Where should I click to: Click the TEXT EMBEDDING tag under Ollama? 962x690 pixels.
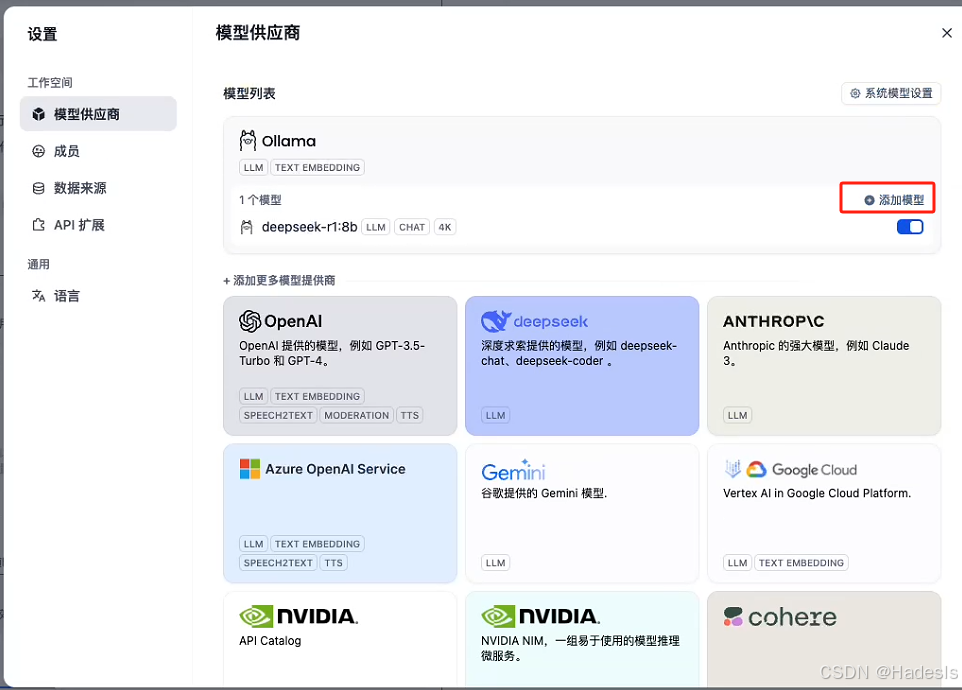[x=317, y=167]
